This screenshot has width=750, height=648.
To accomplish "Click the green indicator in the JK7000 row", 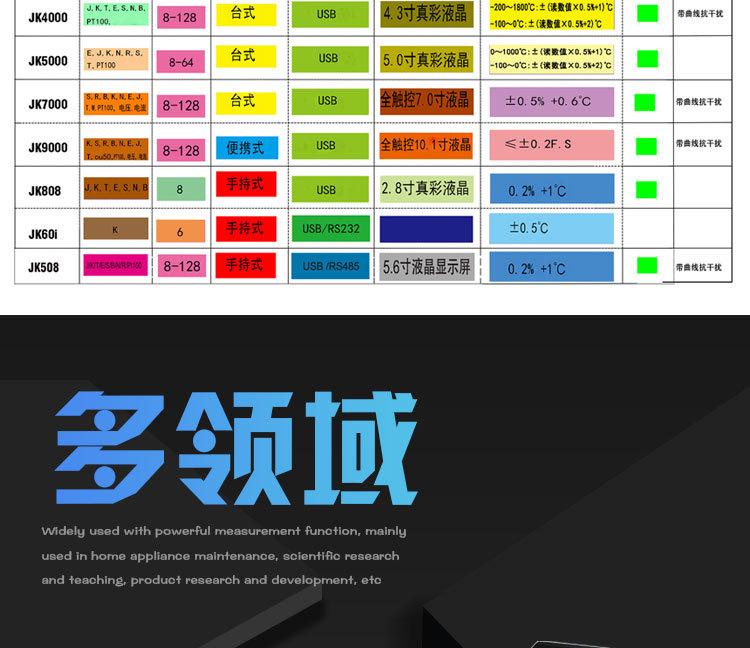I will (x=645, y=102).
